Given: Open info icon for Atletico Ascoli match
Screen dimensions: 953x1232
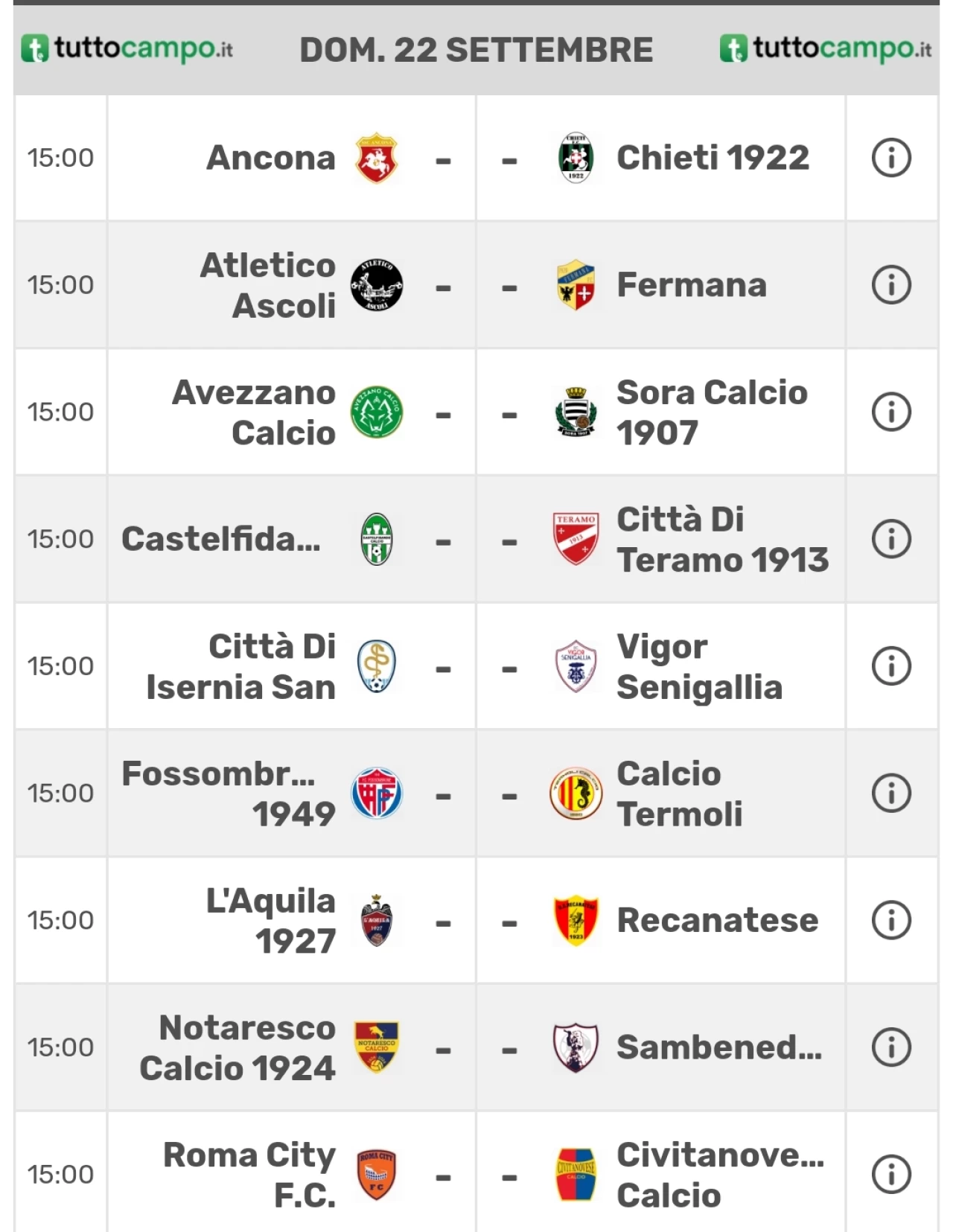Looking at the screenshot, I should [891, 285].
